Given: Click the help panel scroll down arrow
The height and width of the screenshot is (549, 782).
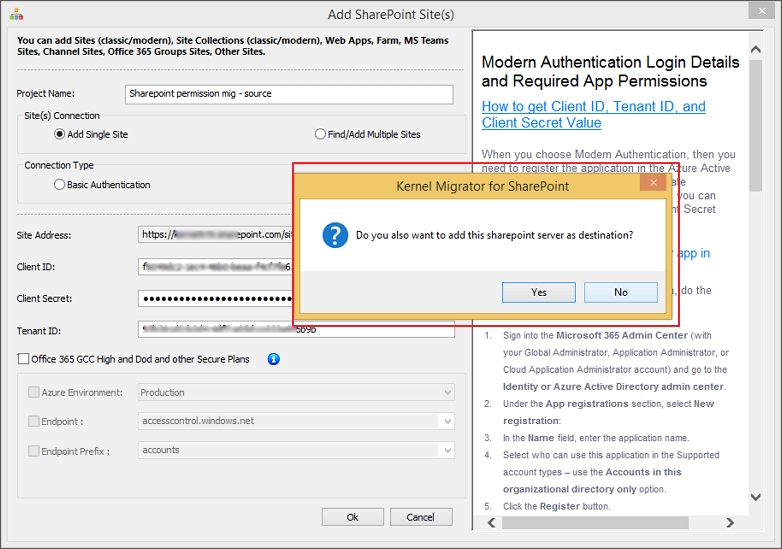Looking at the screenshot, I should tap(756, 497).
